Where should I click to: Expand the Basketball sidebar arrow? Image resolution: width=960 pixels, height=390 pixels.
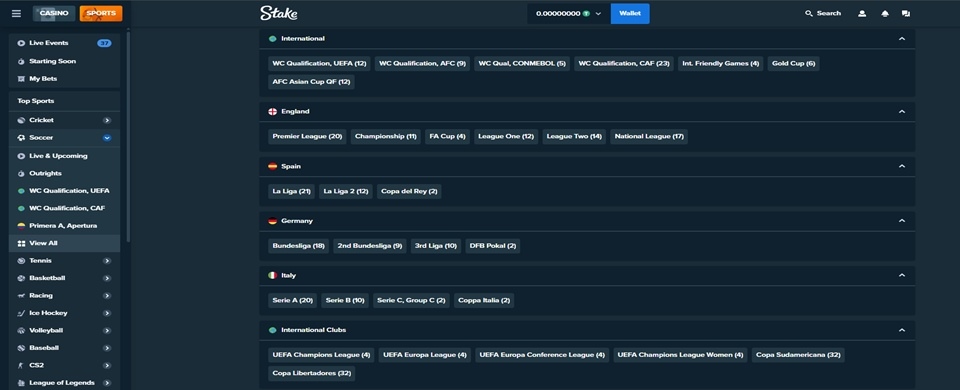[x=107, y=278]
